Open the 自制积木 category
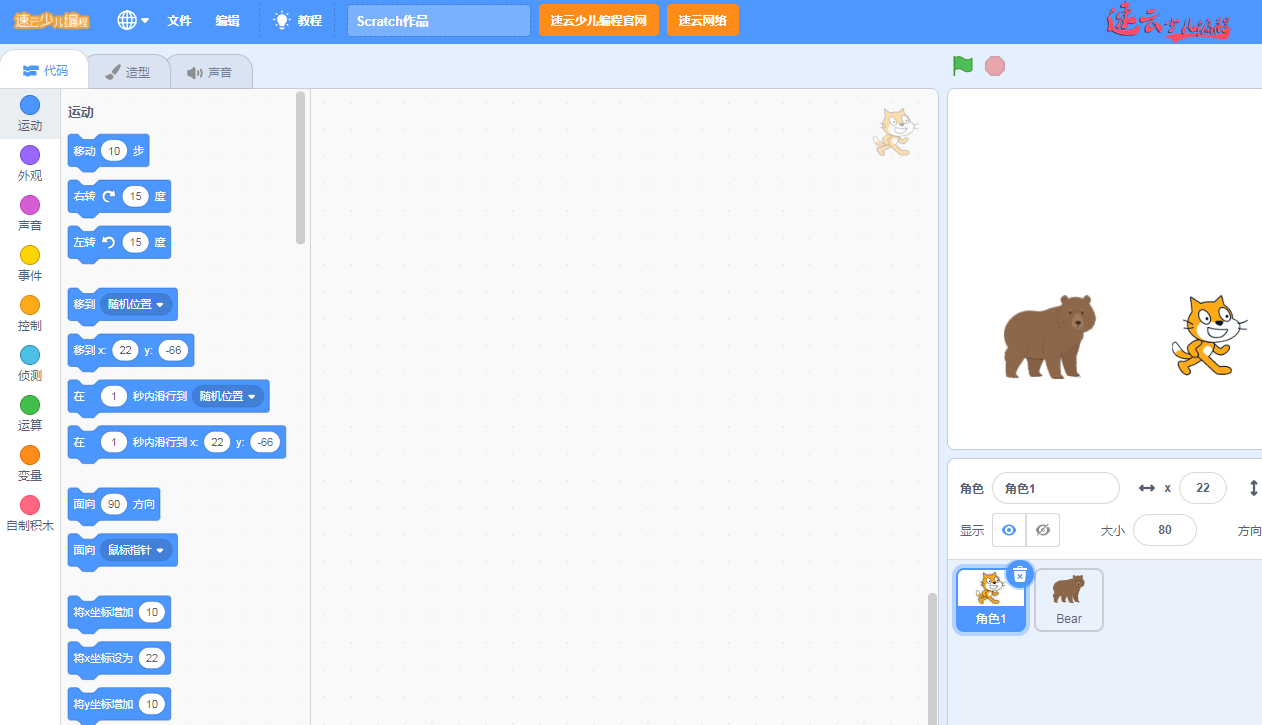Screen dimensions: 1262x725 coord(30,506)
